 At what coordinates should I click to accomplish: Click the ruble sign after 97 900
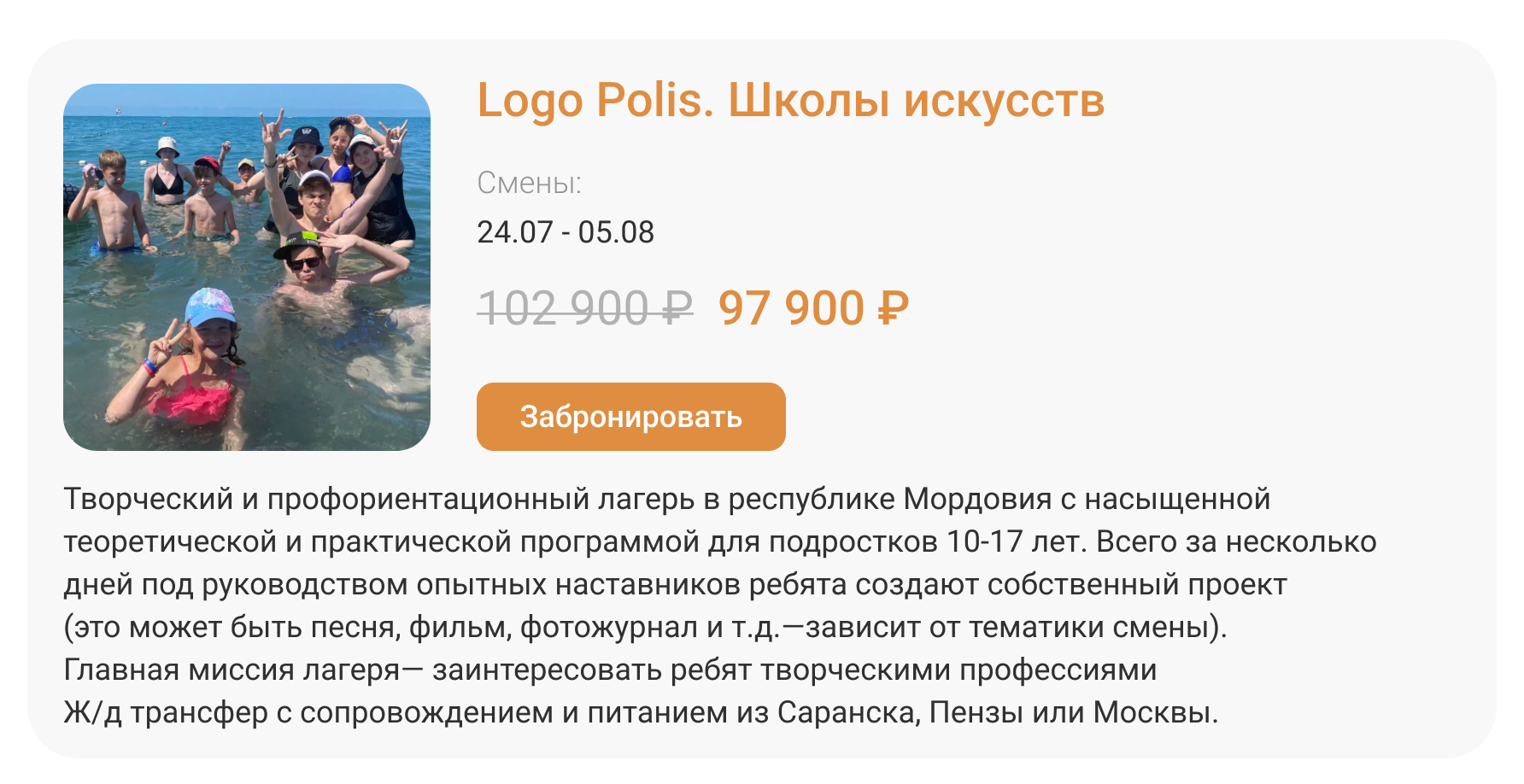894,308
